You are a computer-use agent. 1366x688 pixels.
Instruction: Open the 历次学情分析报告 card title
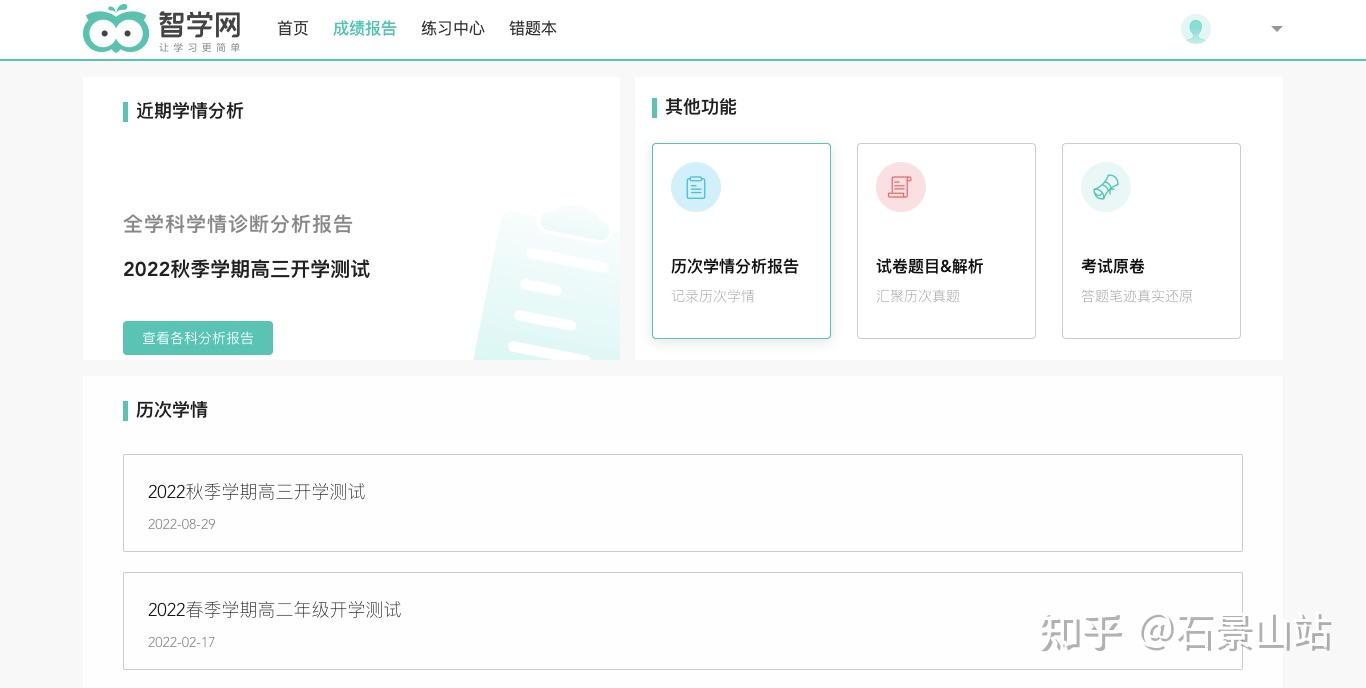pyautogui.click(x=735, y=266)
